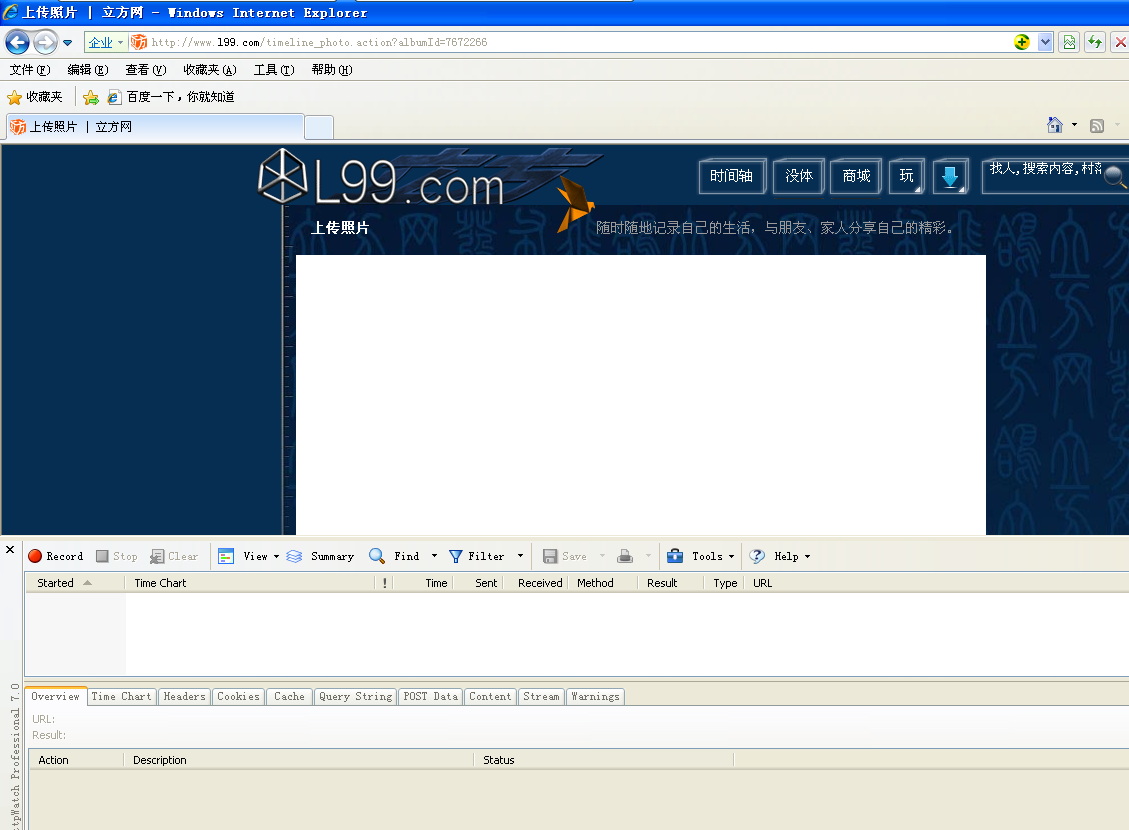
Task: Open the Summary view in HttpWatch
Action: [x=323, y=556]
